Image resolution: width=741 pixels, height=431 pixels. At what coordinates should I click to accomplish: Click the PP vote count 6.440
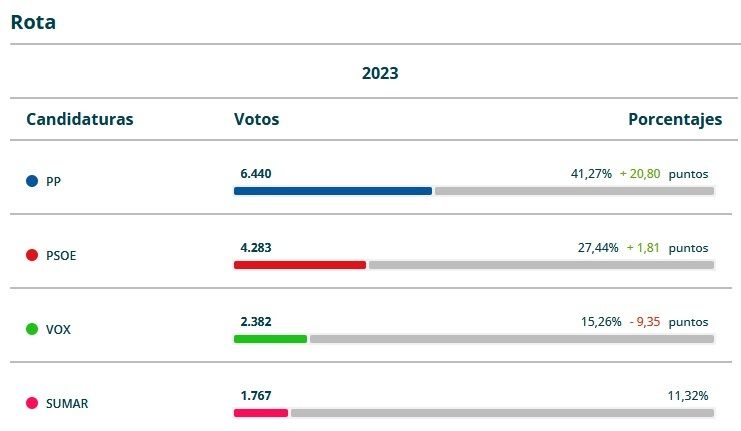[x=255, y=173]
